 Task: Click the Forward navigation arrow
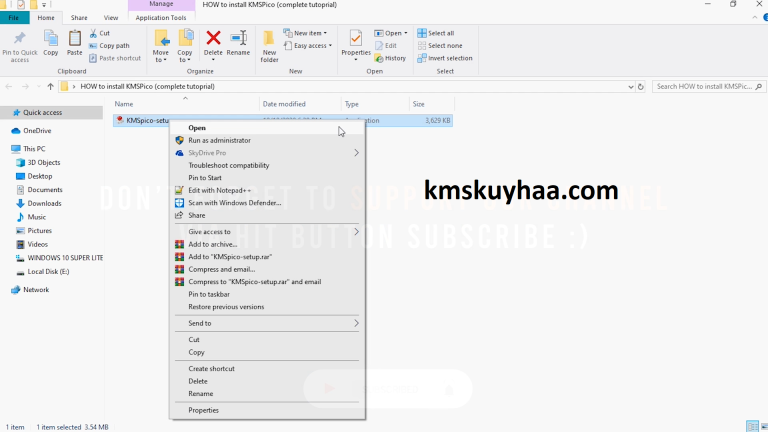coord(25,87)
